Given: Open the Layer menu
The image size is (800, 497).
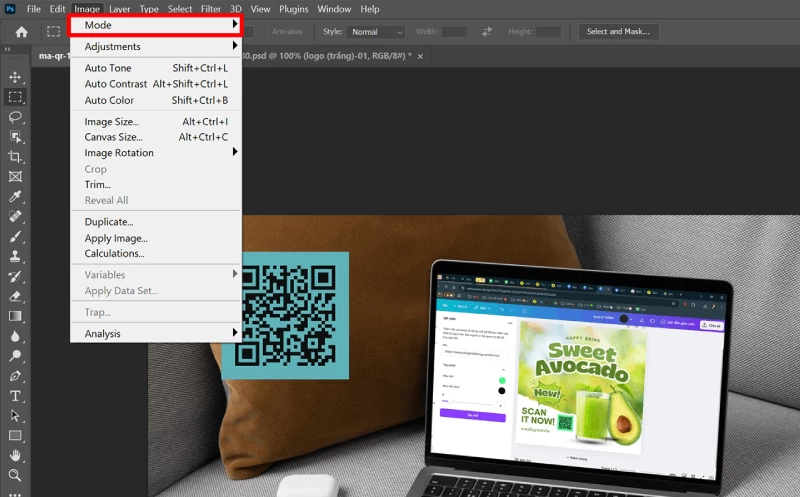Looking at the screenshot, I should click(x=119, y=9).
